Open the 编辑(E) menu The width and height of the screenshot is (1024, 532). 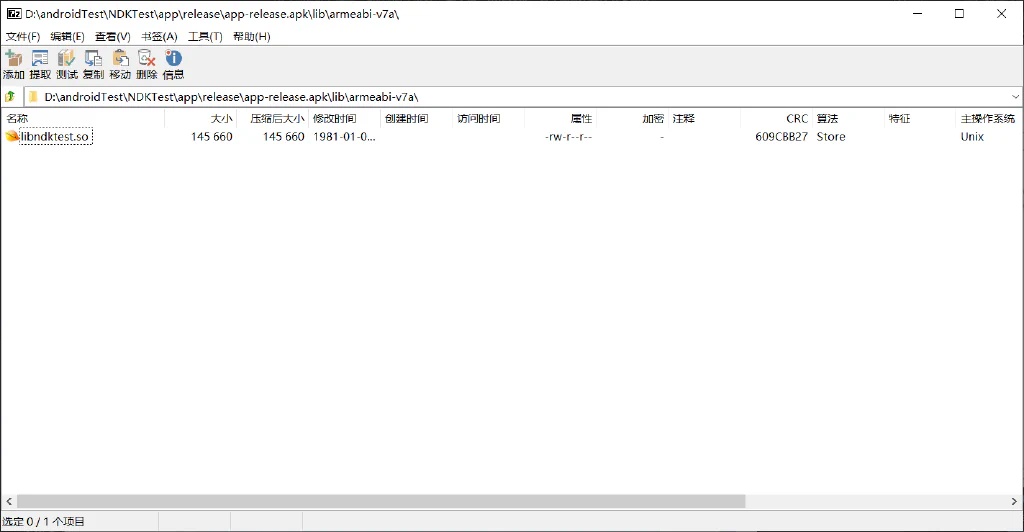pos(67,37)
